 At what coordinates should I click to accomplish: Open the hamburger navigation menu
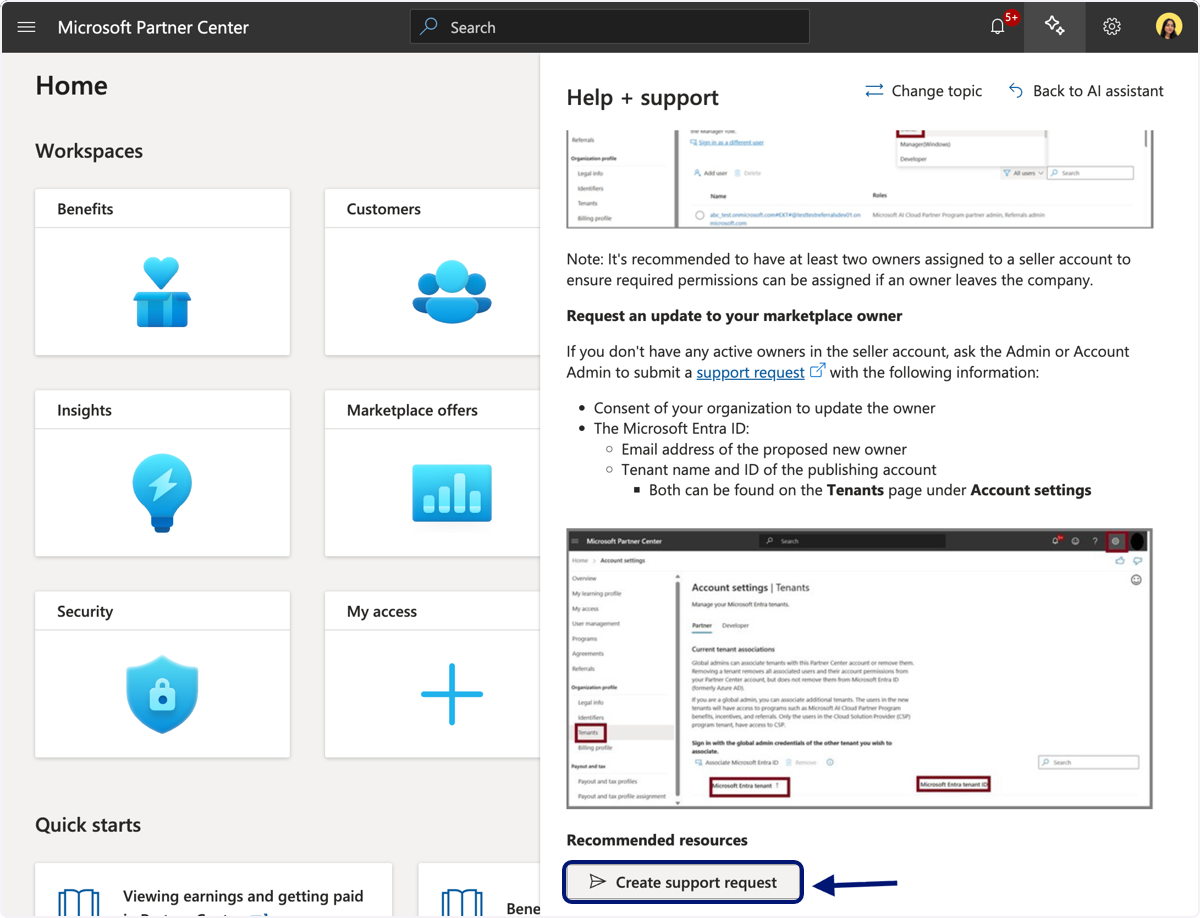pyautogui.click(x=27, y=27)
